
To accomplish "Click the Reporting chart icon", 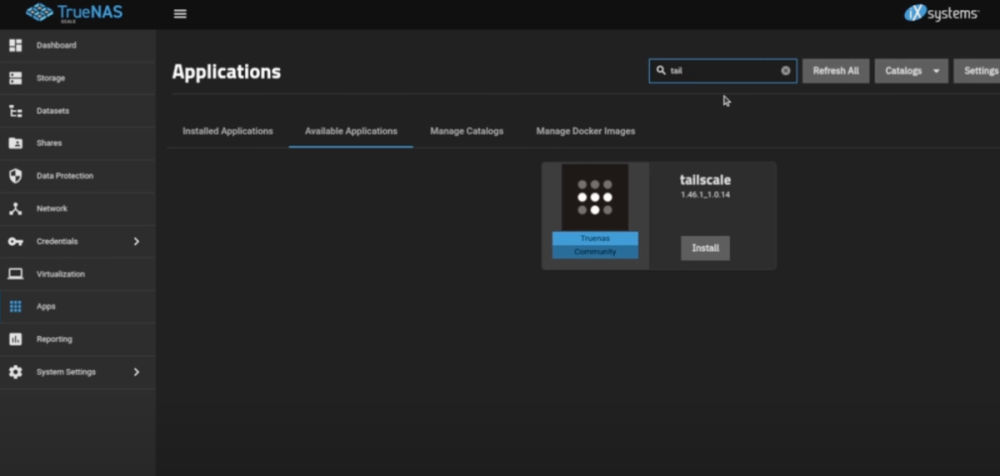I will click(15, 339).
